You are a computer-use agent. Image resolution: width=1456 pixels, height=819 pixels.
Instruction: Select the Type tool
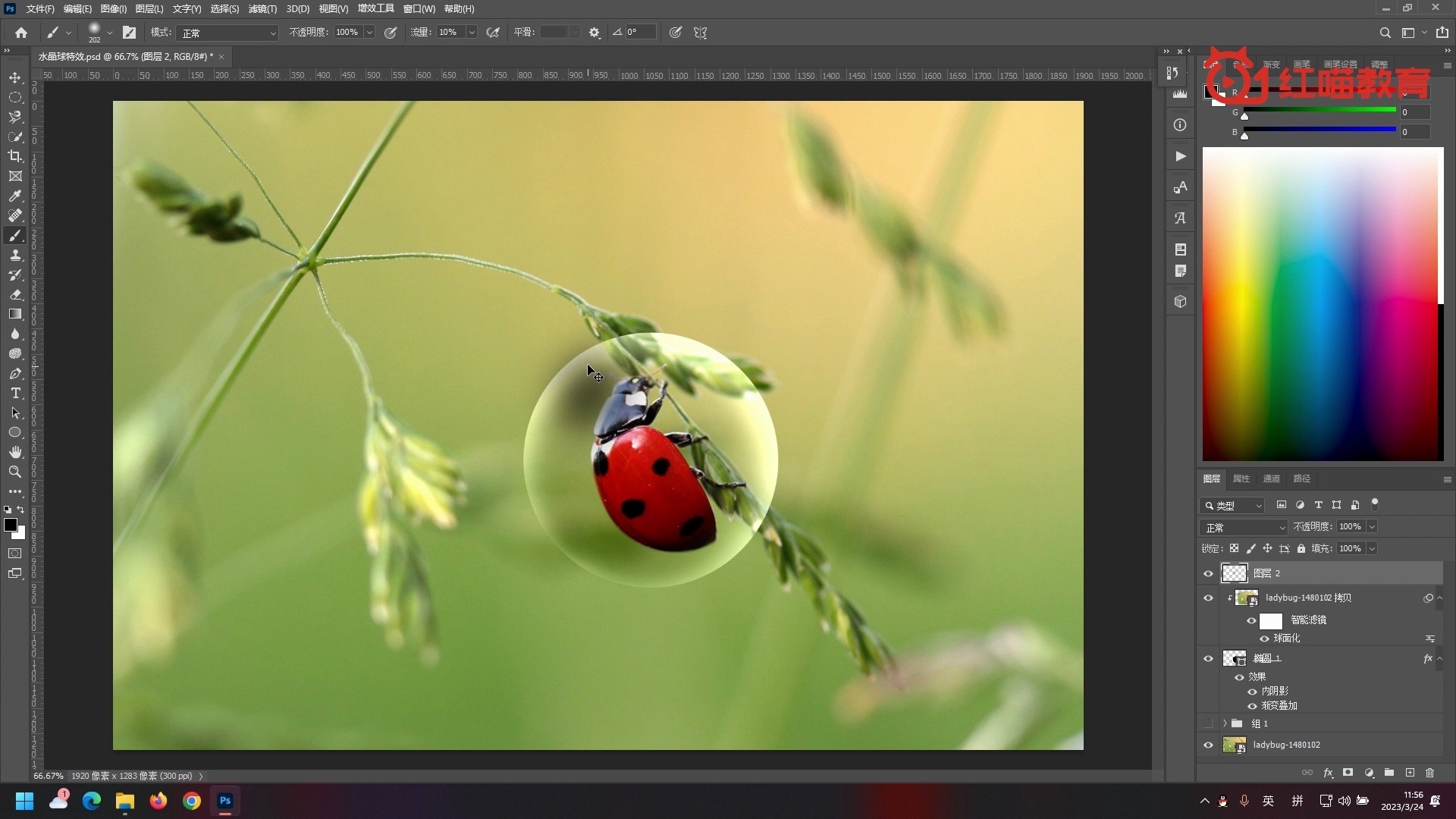click(x=15, y=394)
